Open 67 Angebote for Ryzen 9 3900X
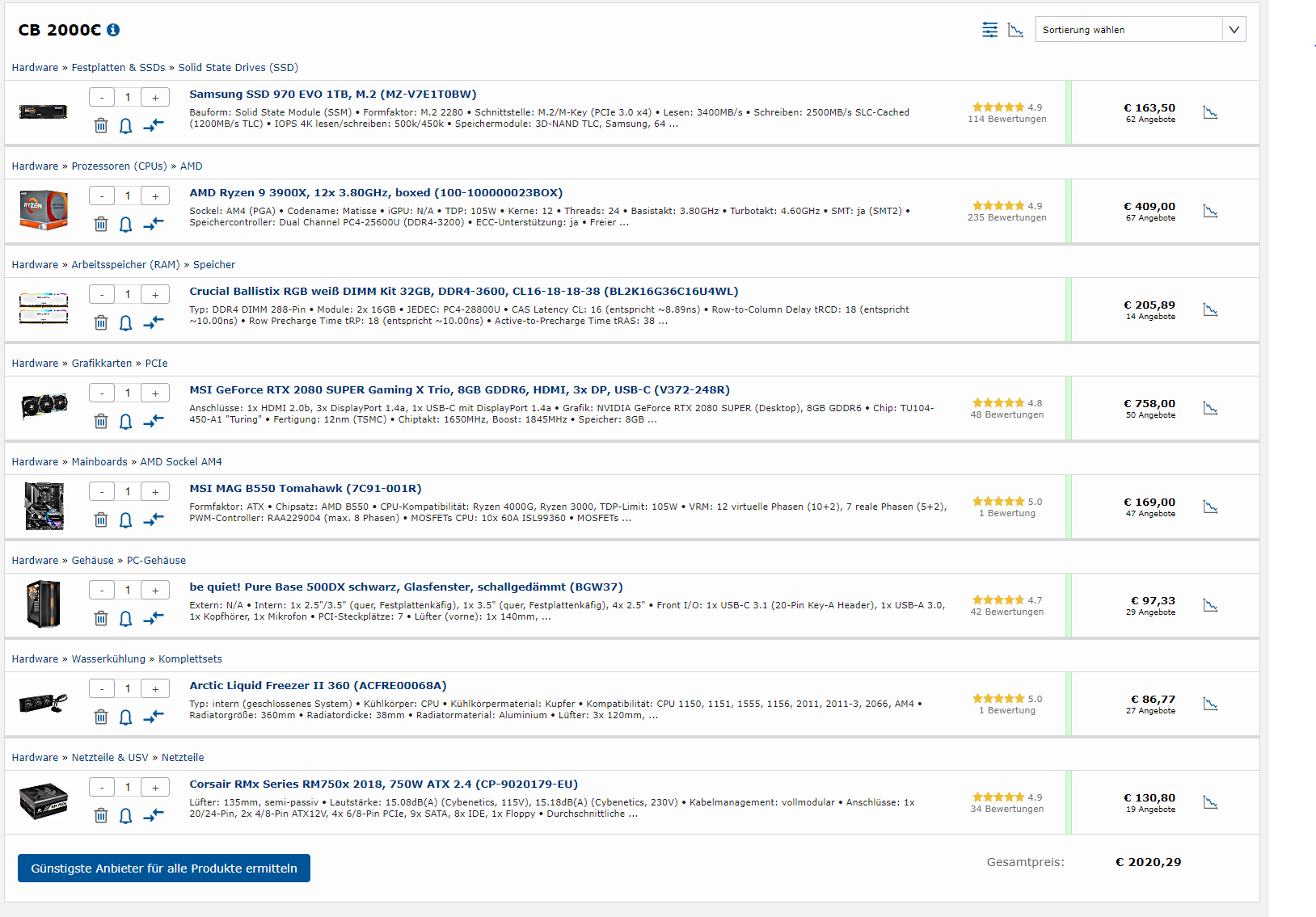The image size is (1316, 917). pos(1150,218)
